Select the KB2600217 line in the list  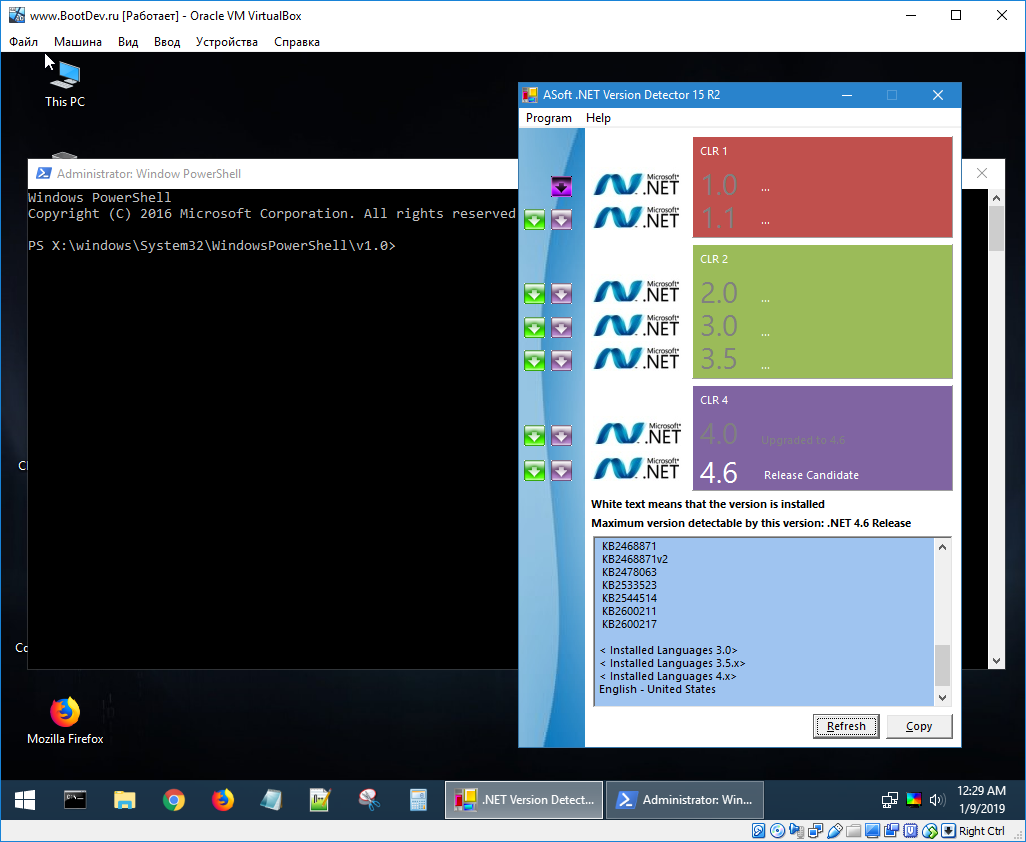(629, 624)
